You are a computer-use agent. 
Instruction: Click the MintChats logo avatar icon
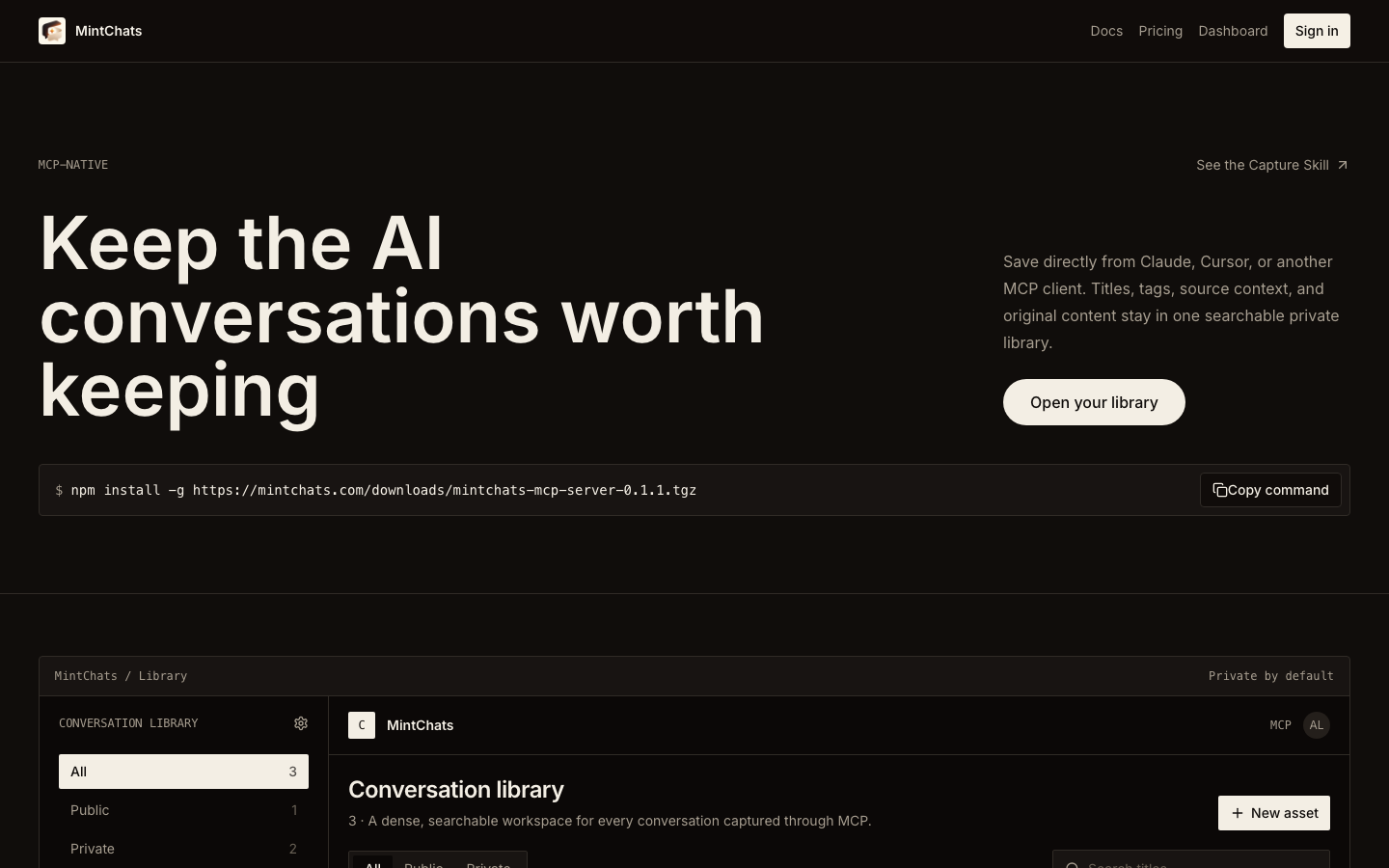tap(52, 31)
